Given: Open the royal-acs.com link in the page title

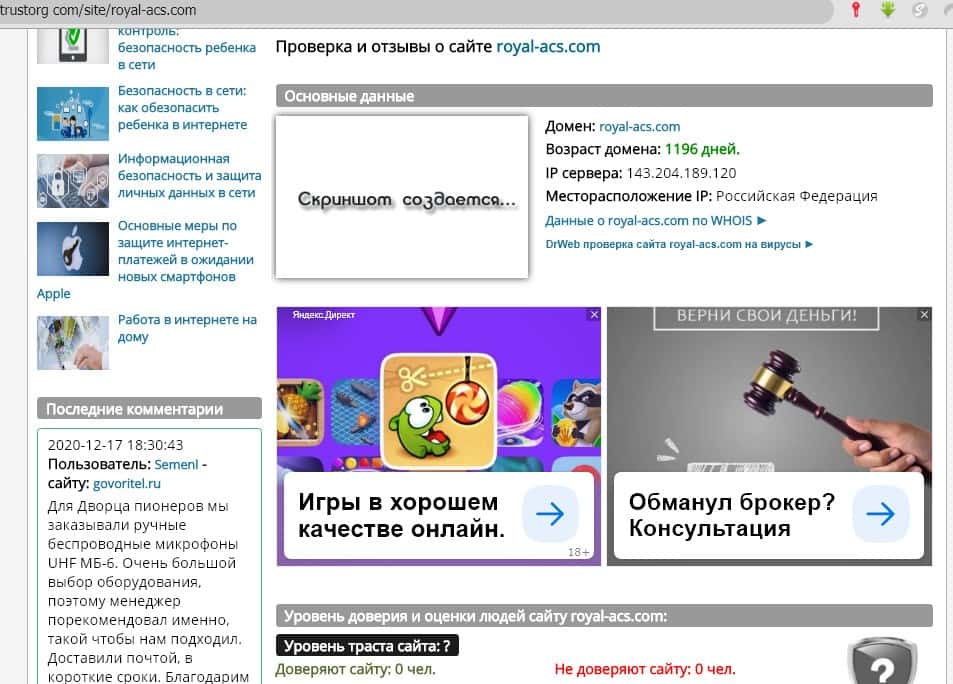Looking at the screenshot, I should coord(548,47).
